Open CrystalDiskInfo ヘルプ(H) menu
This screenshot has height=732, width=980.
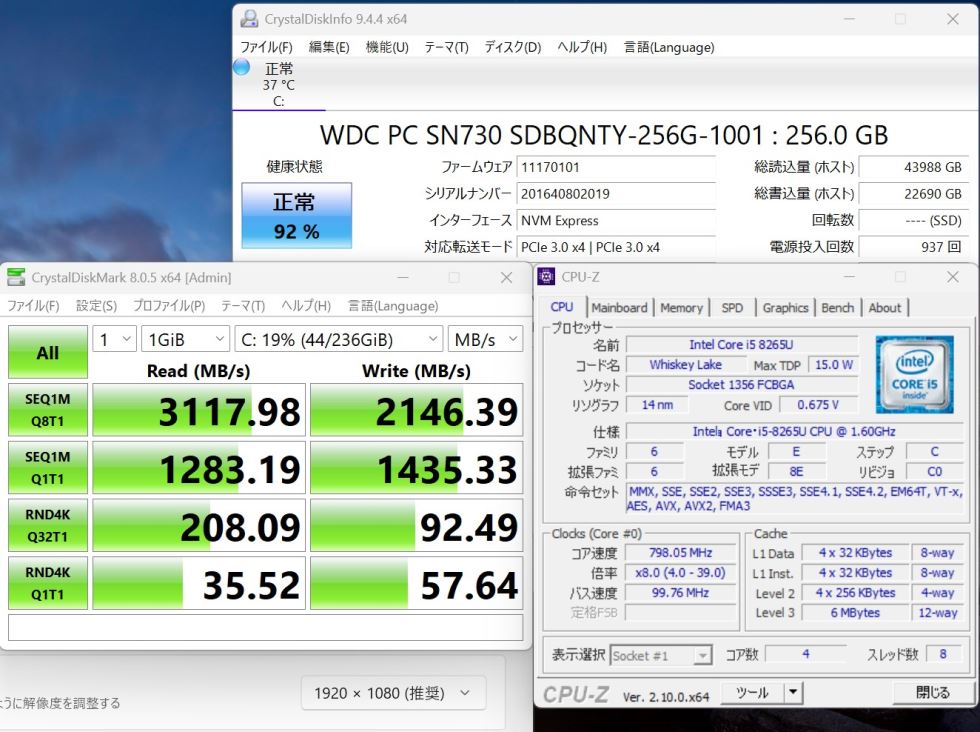pyautogui.click(x=582, y=48)
